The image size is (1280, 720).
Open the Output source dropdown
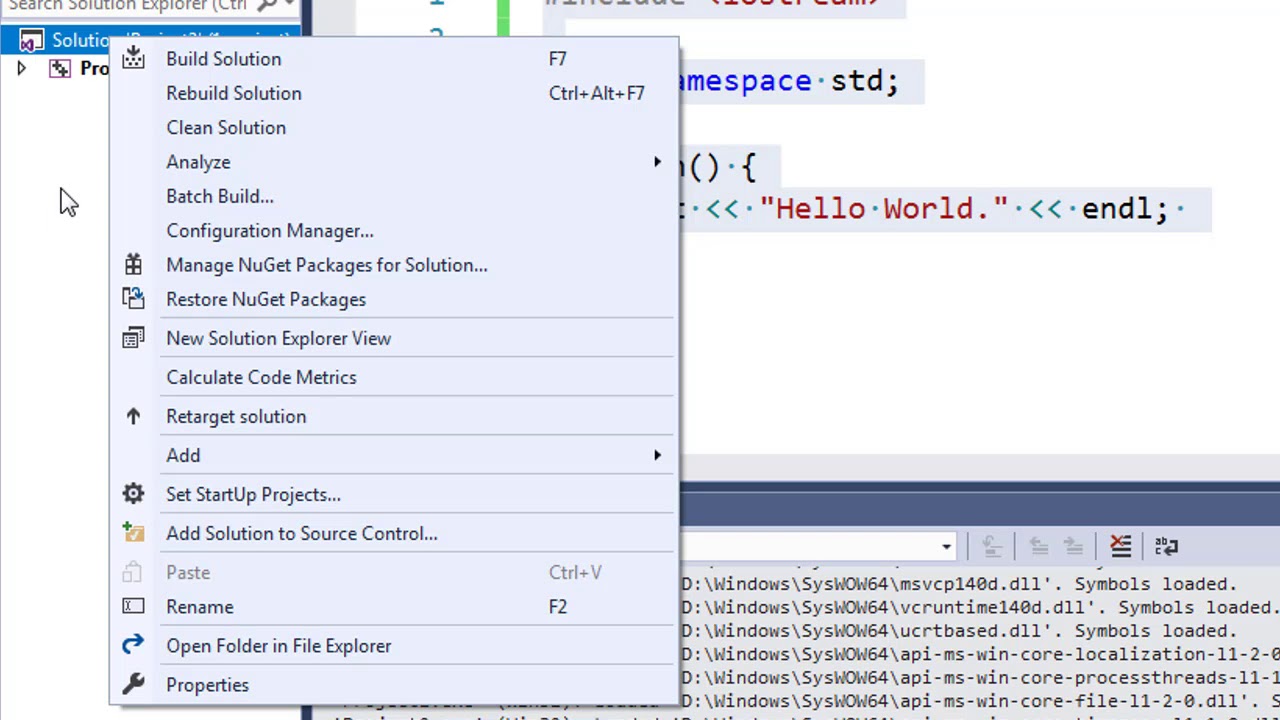coord(946,546)
